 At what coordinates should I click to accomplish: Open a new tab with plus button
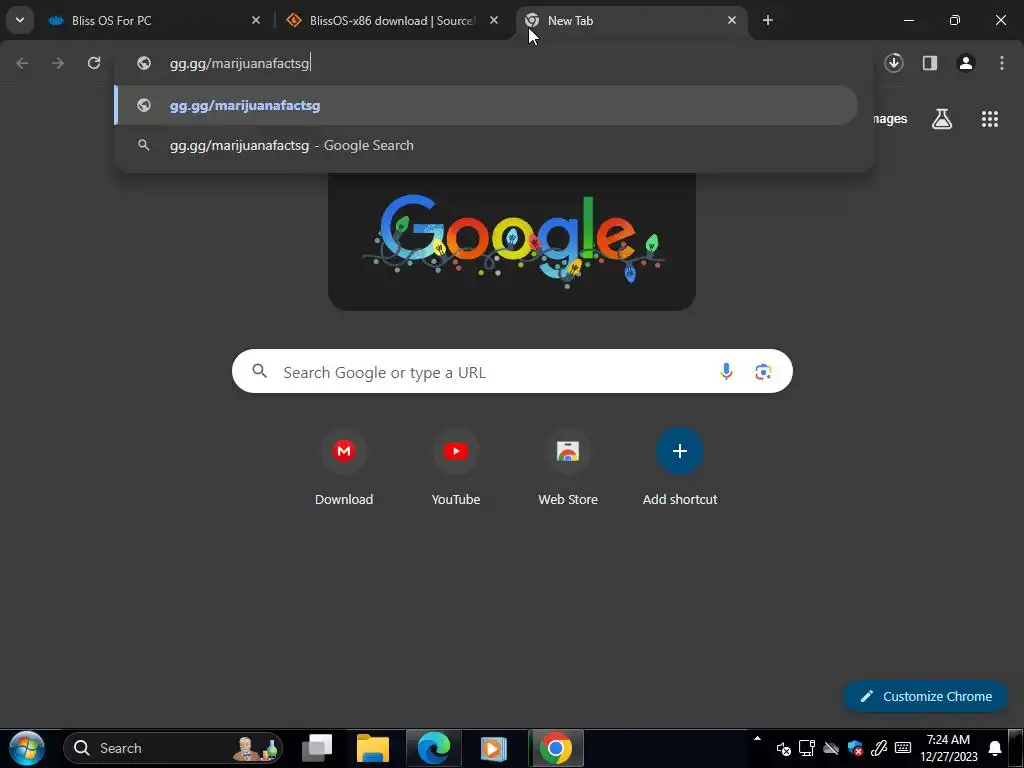pyautogui.click(x=768, y=20)
